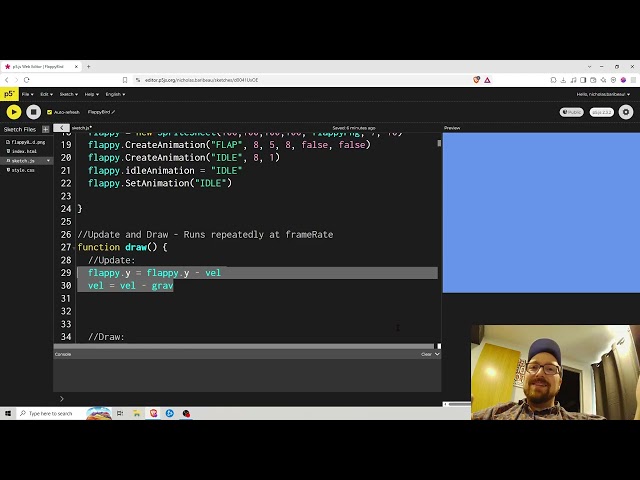This screenshot has height=480, width=640.
Task: Bookmark this page with the bookmark icon
Action: tap(125, 80)
